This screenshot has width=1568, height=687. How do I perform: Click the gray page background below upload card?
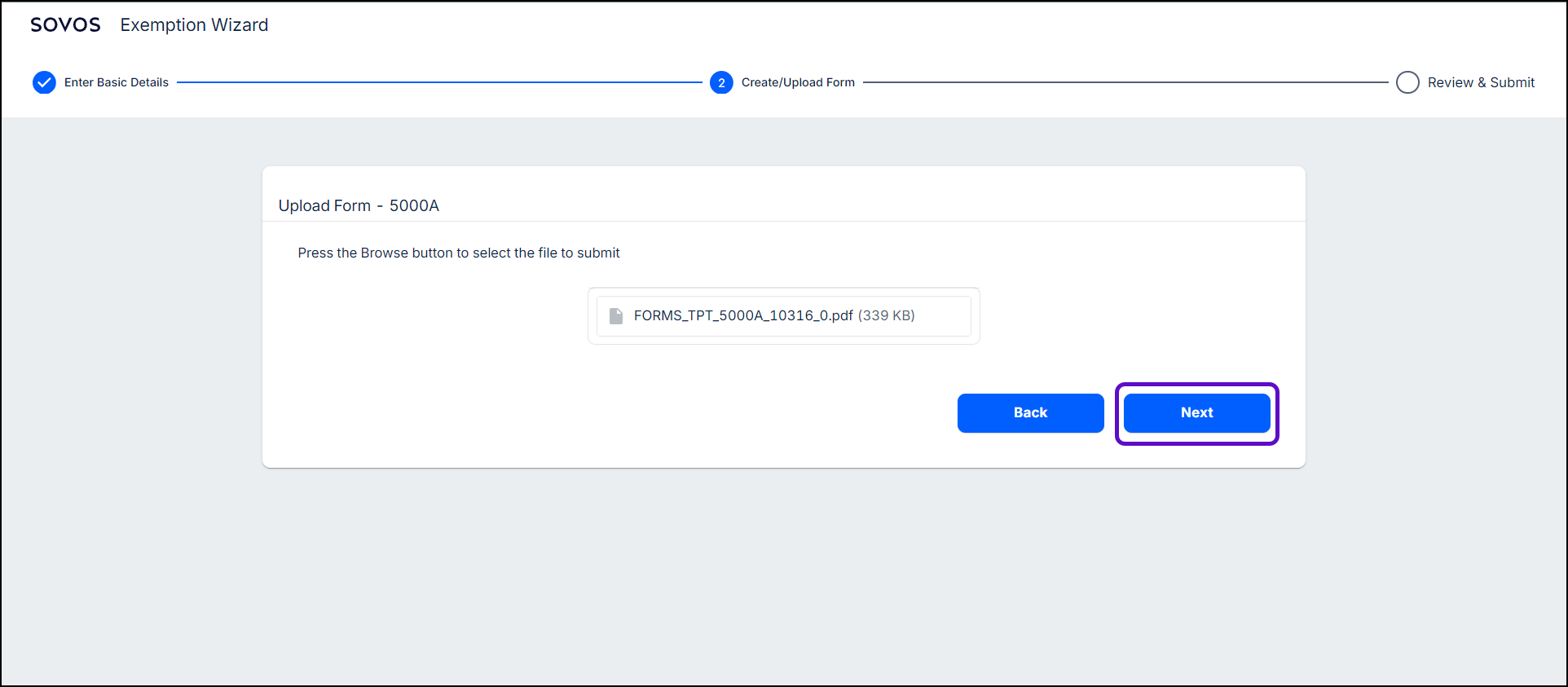pos(782,579)
